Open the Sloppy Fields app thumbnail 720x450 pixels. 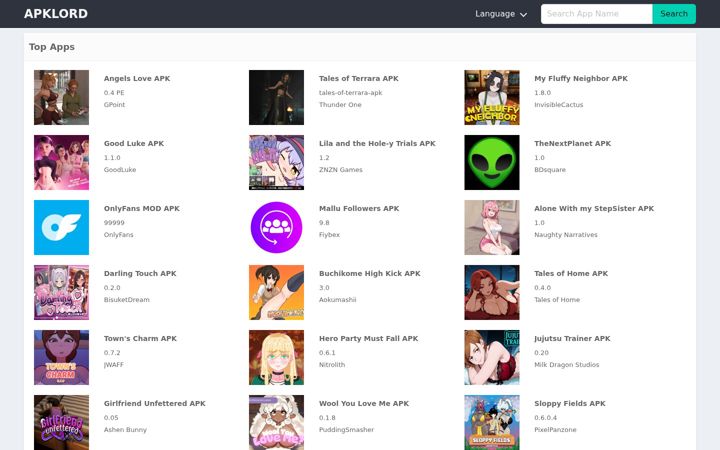coord(492,422)
